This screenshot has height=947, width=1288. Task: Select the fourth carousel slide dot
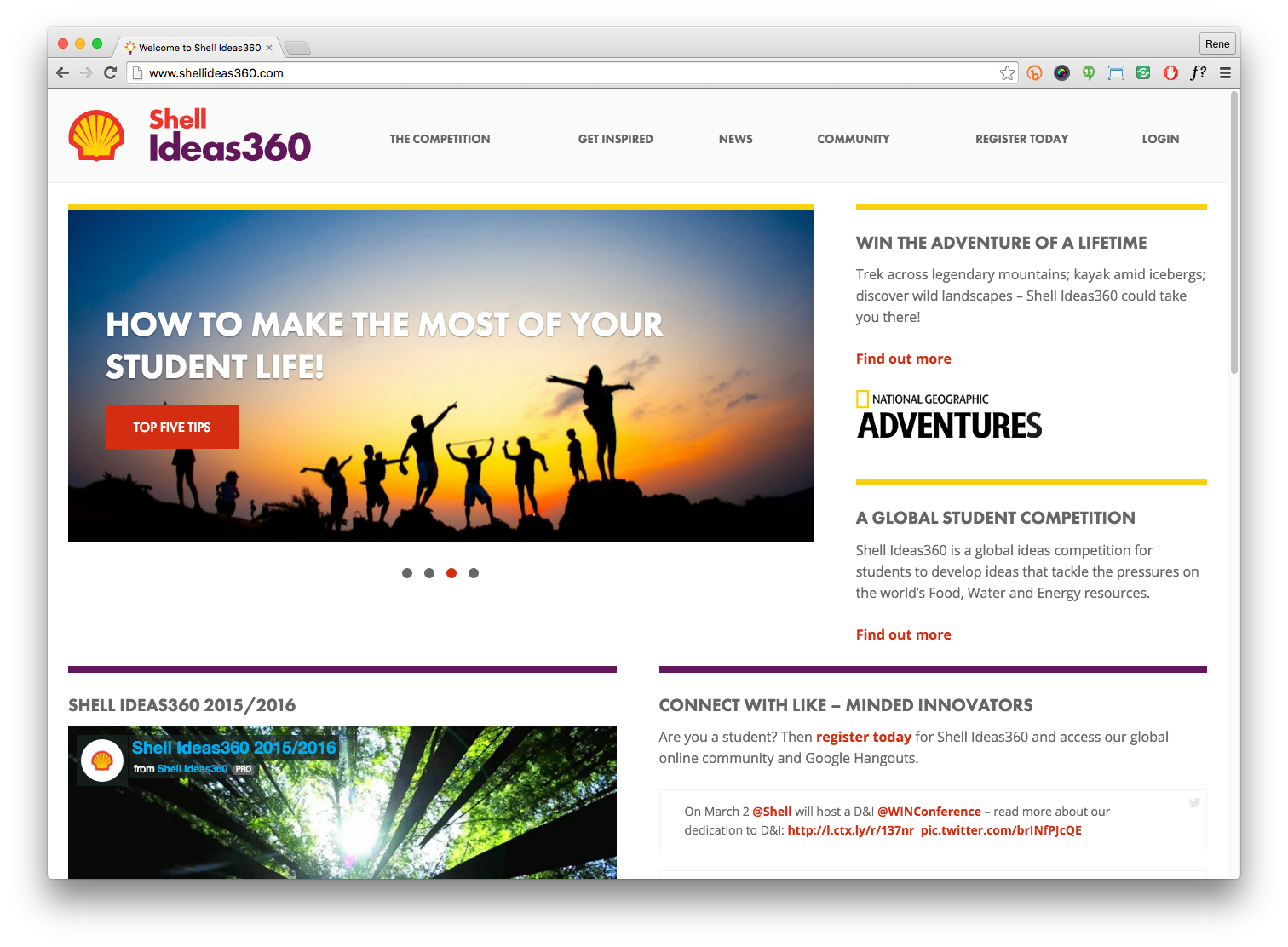474,573
